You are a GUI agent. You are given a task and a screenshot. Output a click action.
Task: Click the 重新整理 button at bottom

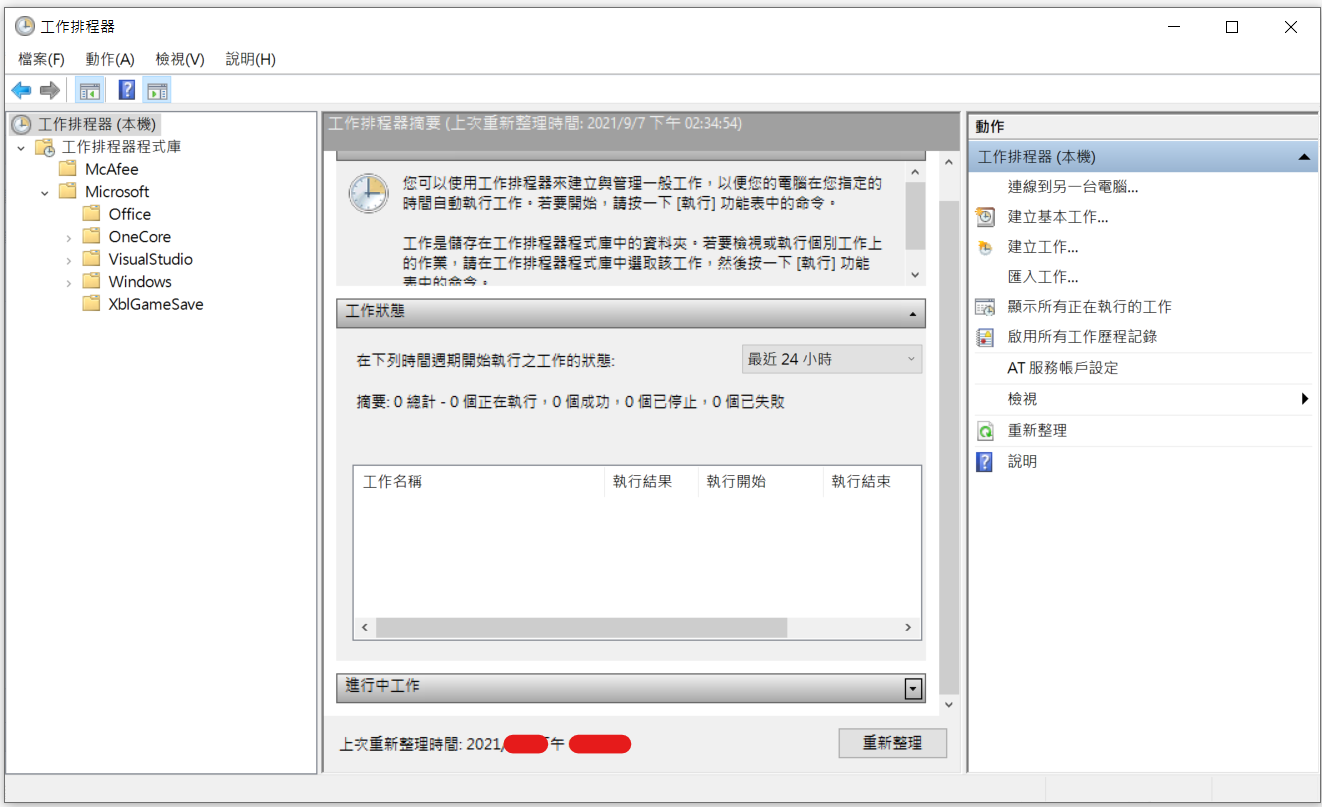[x=892, y=743]
